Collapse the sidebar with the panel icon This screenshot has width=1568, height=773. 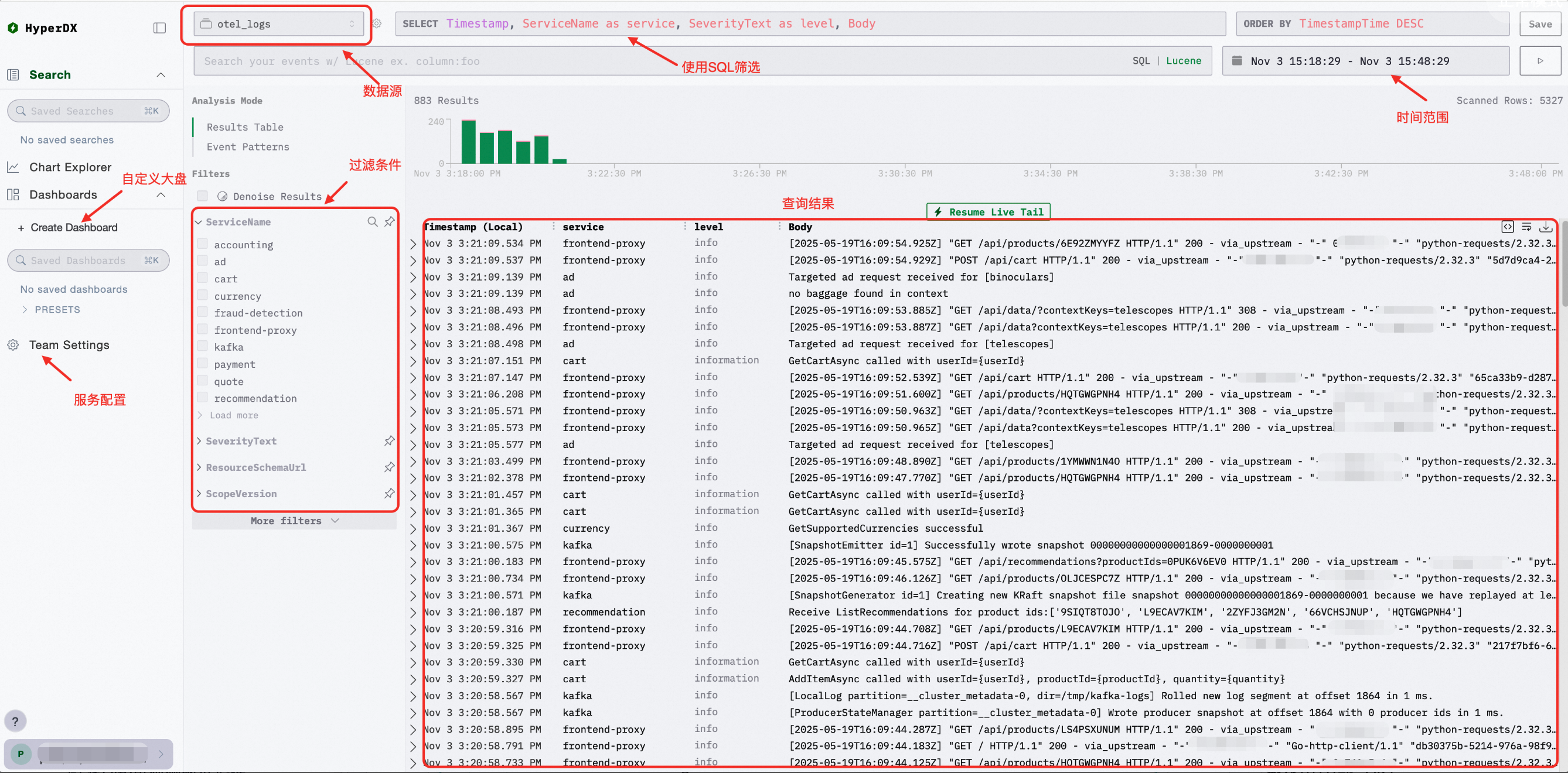[159, 28]
